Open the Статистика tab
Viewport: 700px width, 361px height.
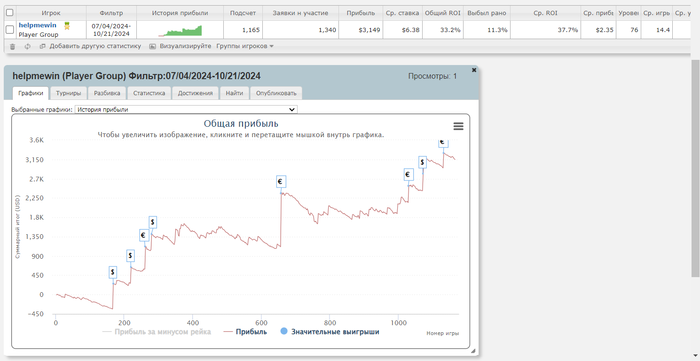point(149,93)
